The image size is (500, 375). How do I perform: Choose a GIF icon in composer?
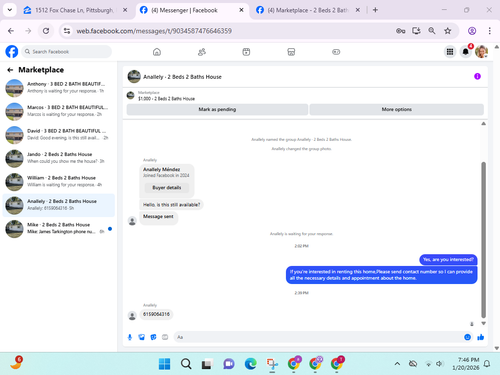coord(165,337)
